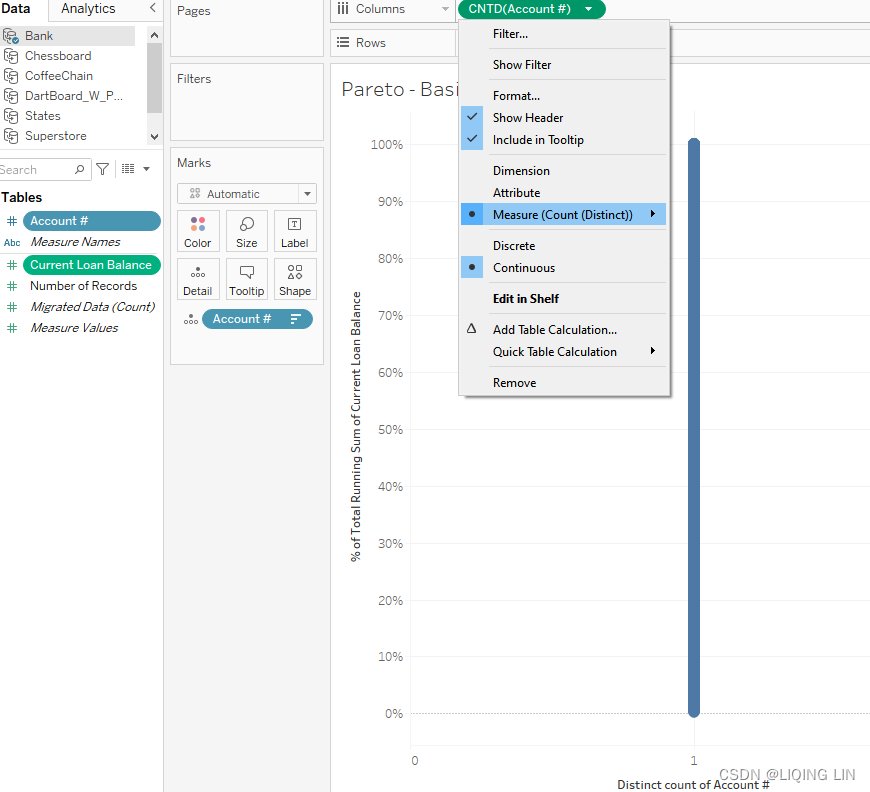Click the States data source icon
The image size is (870, 792).
[11, 116]
